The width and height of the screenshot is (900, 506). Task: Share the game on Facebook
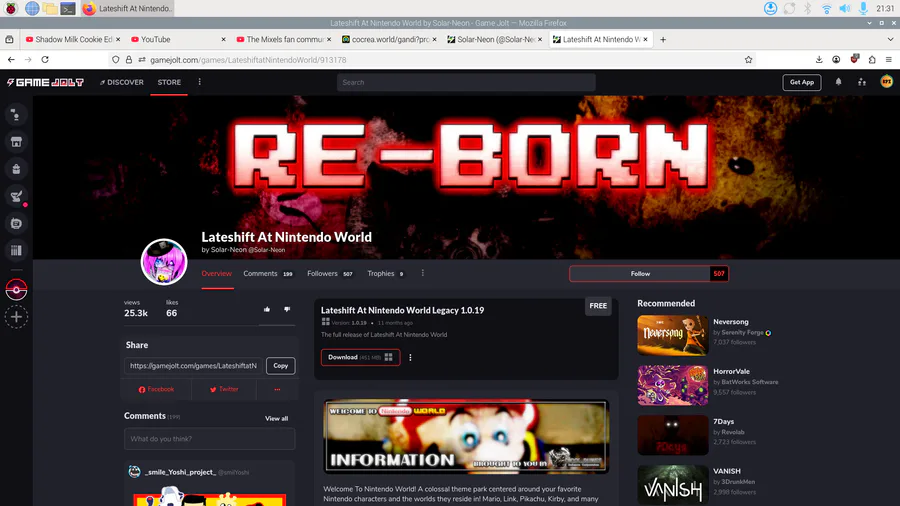pyautogui.click(x=156, y=389)
